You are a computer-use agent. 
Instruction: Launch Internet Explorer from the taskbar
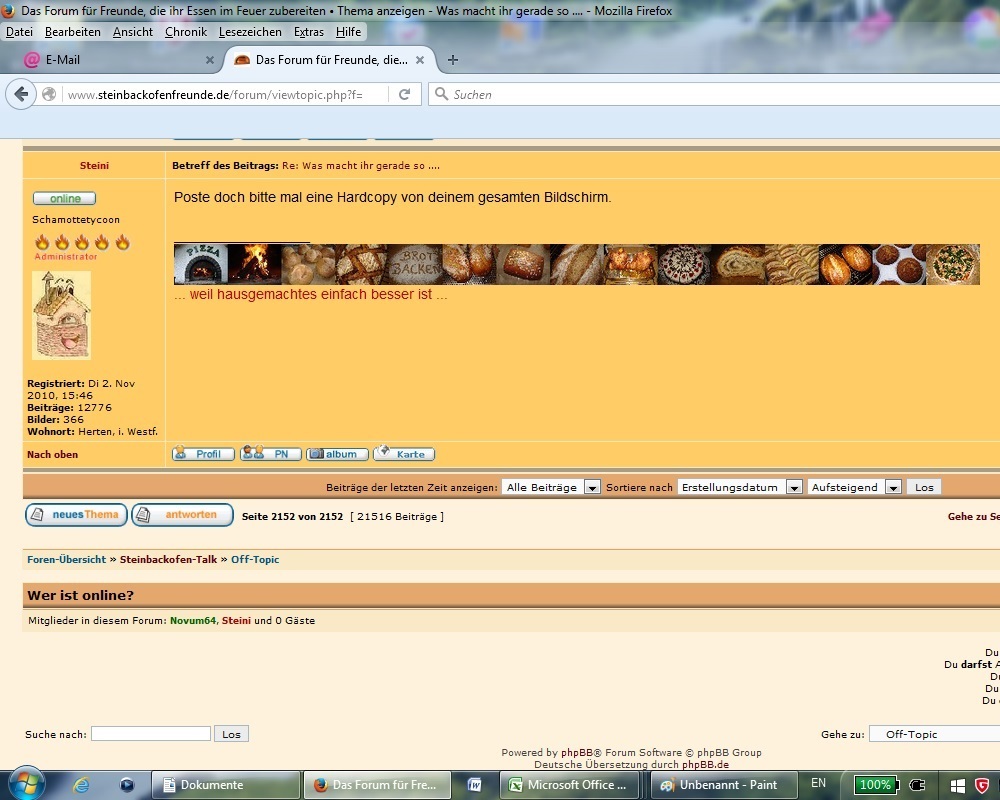coord(82,785)
